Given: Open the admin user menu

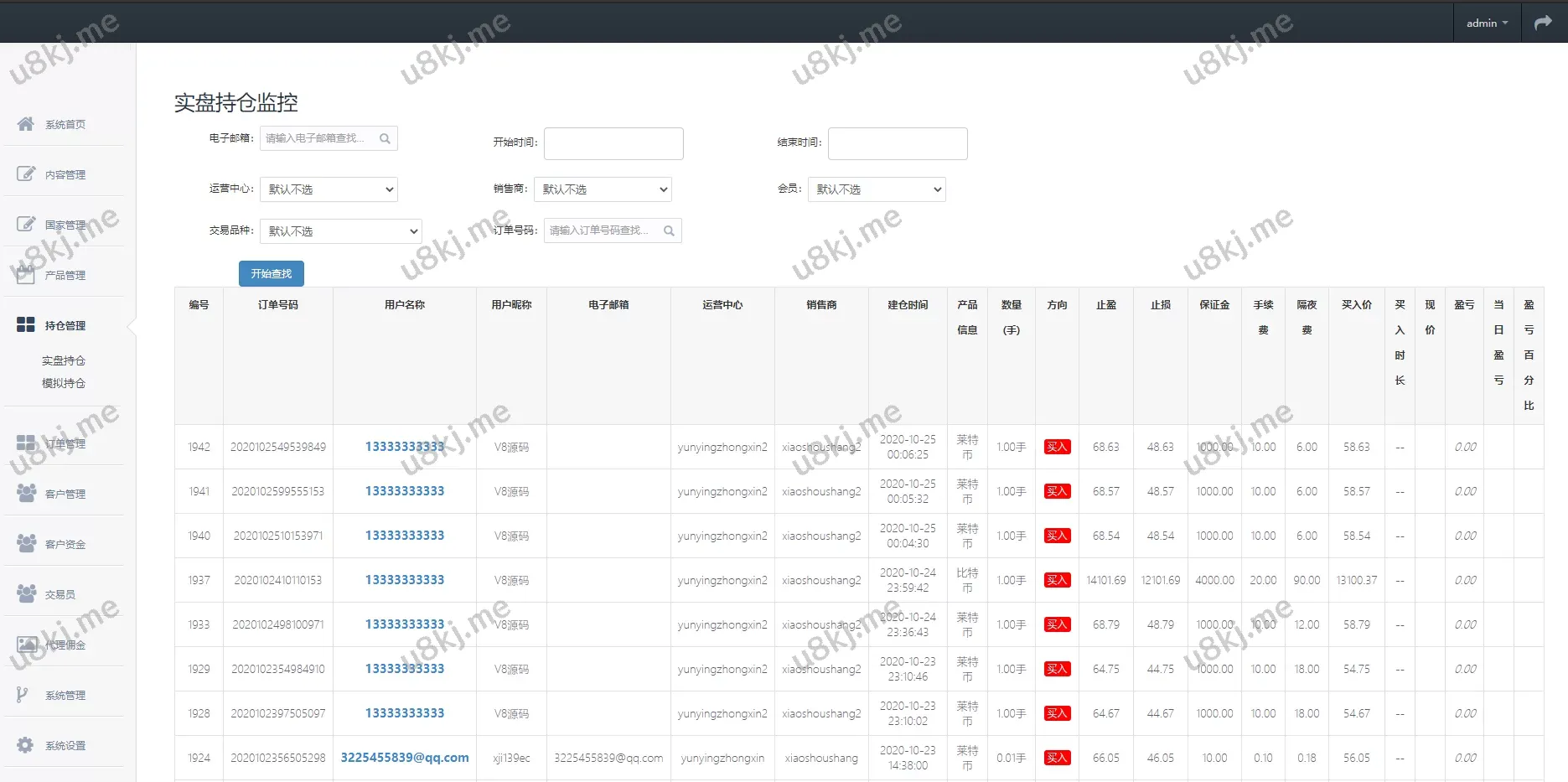Looking at the screenshot, I should (1486, 23).
